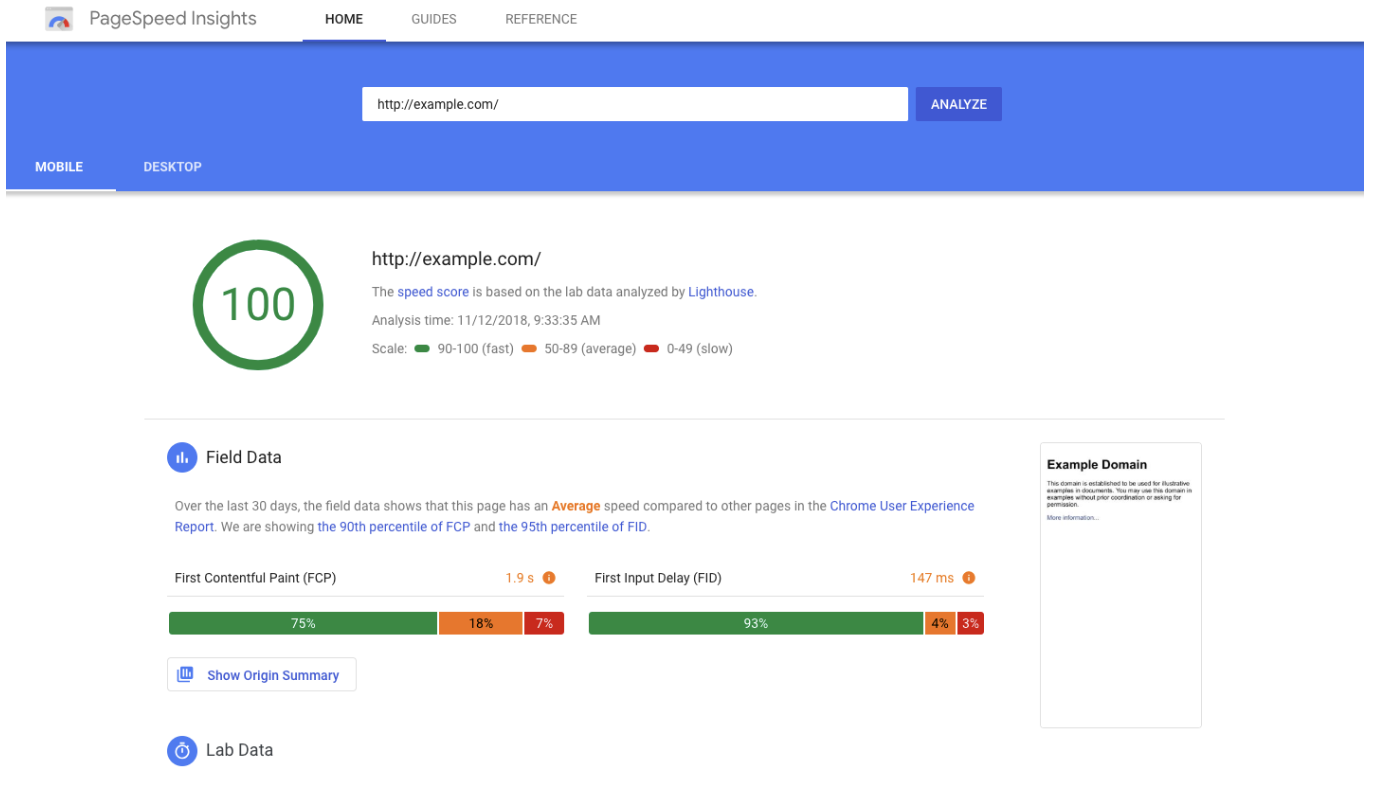Click the info icon next to 147 ms
This screenshot has width=1376, height=792.
(969, 578)
